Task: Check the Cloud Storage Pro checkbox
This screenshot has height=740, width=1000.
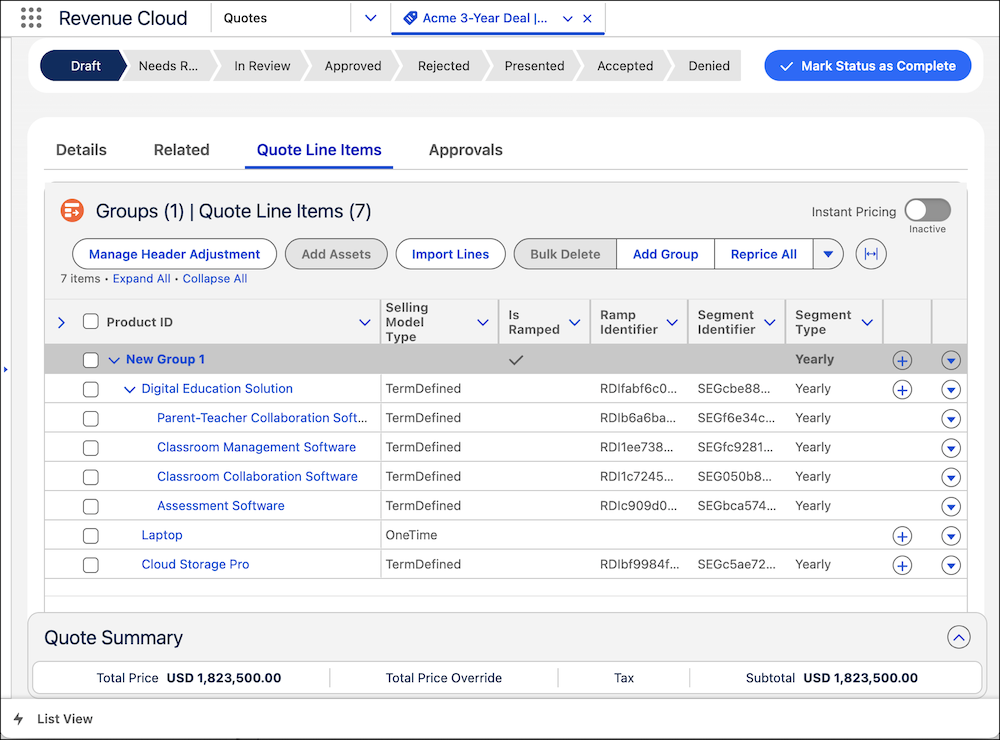Action: (x=91, y=565)
